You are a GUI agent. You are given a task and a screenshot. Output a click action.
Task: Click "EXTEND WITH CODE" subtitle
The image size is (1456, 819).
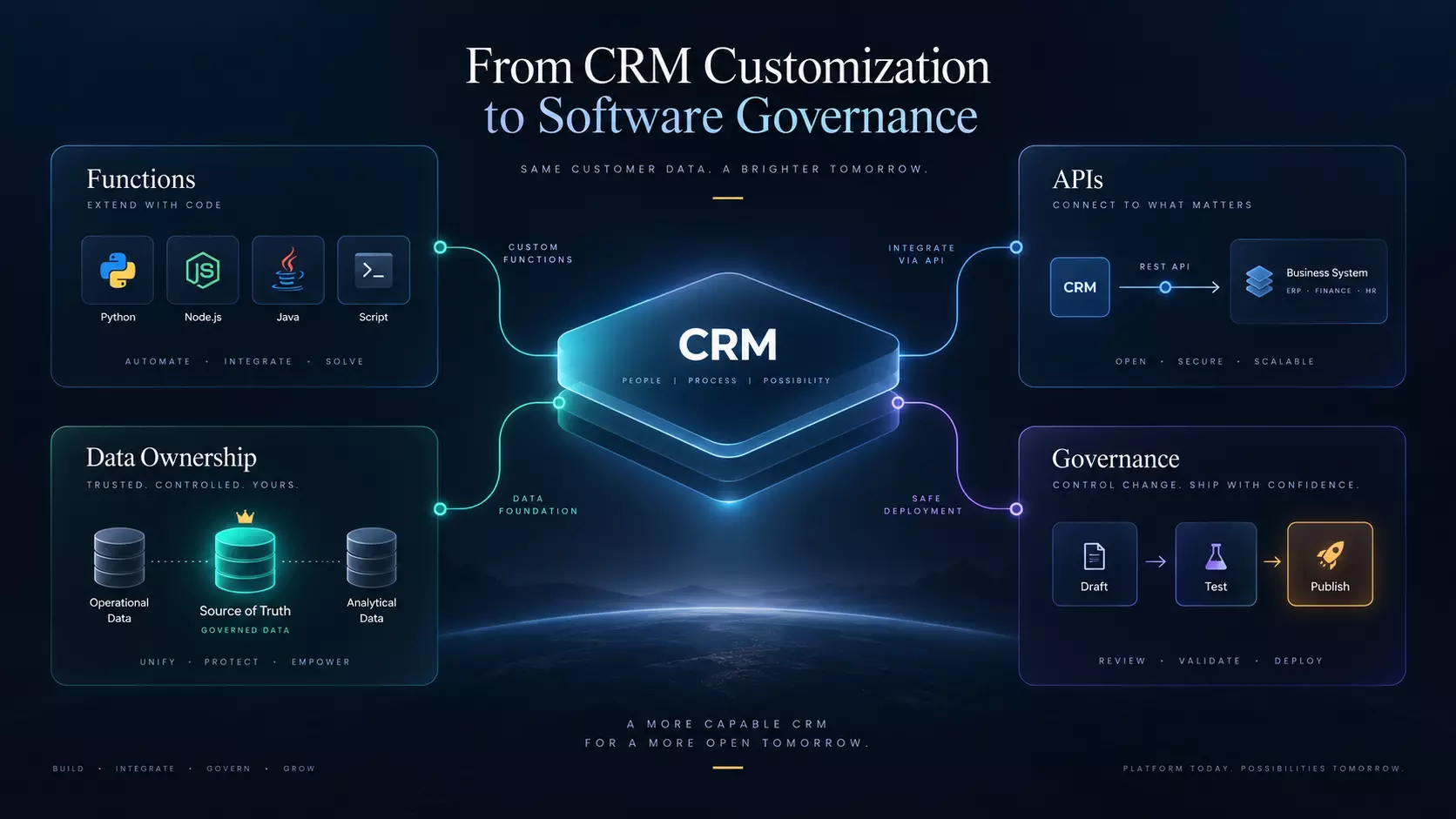coord(154,205)
